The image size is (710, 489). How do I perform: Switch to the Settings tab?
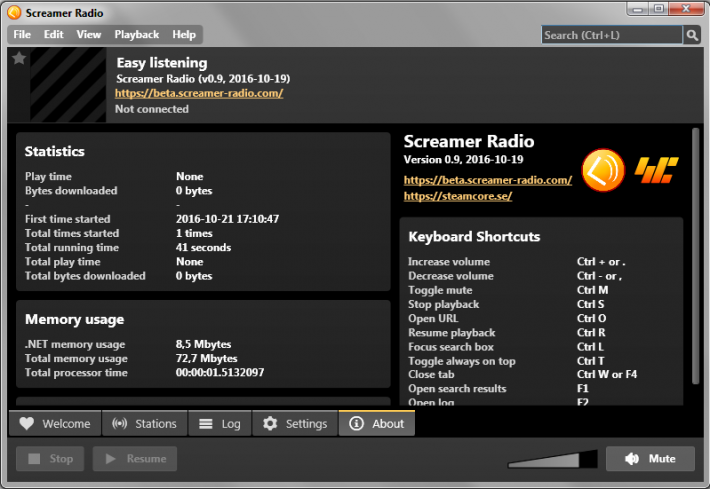pyautogui.click(x=295, y=423)
